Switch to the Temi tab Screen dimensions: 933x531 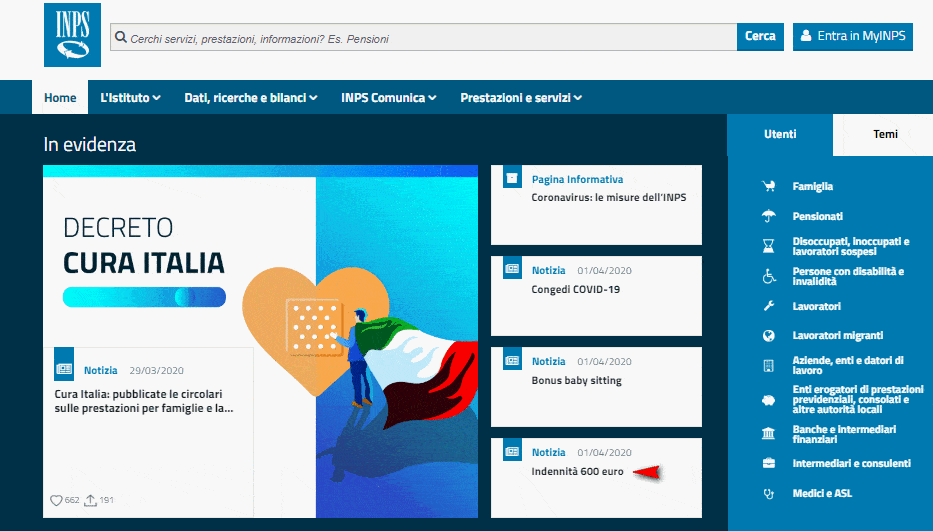tap(885, 135)
